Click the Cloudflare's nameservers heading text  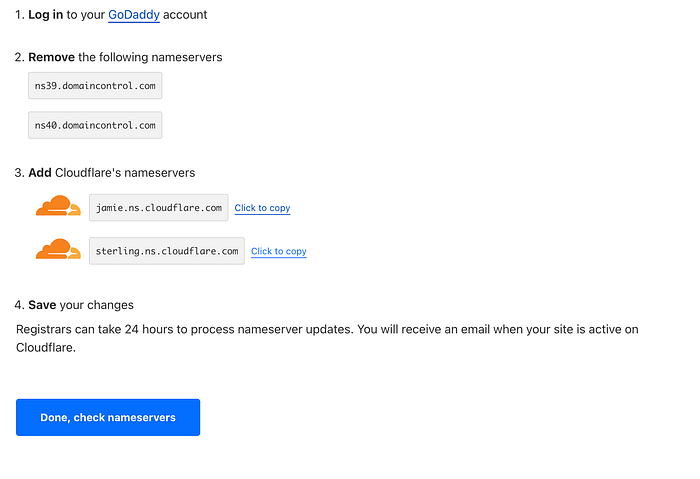pos(125,172)
